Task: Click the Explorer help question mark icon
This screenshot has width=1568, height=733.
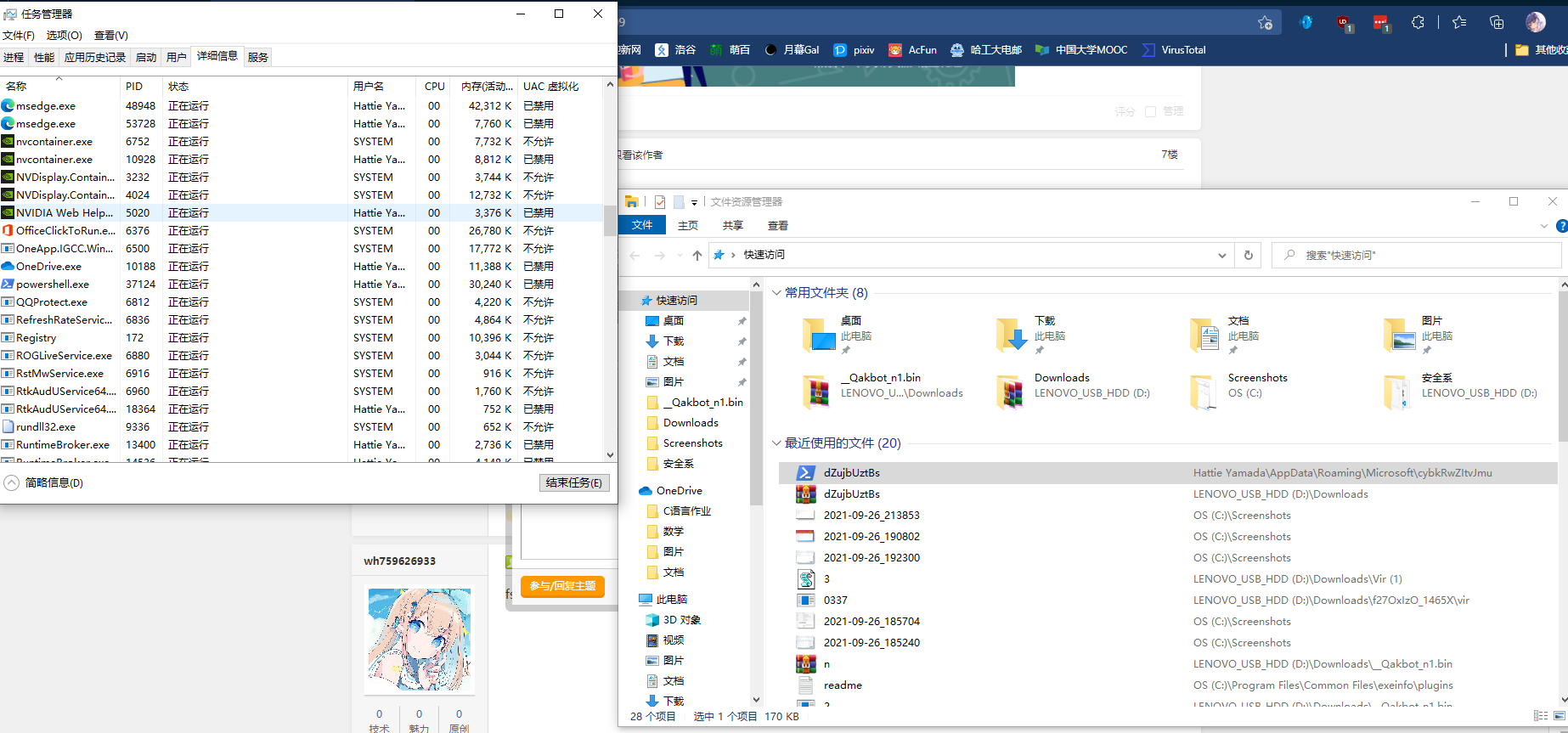Action: (1561, 226)
